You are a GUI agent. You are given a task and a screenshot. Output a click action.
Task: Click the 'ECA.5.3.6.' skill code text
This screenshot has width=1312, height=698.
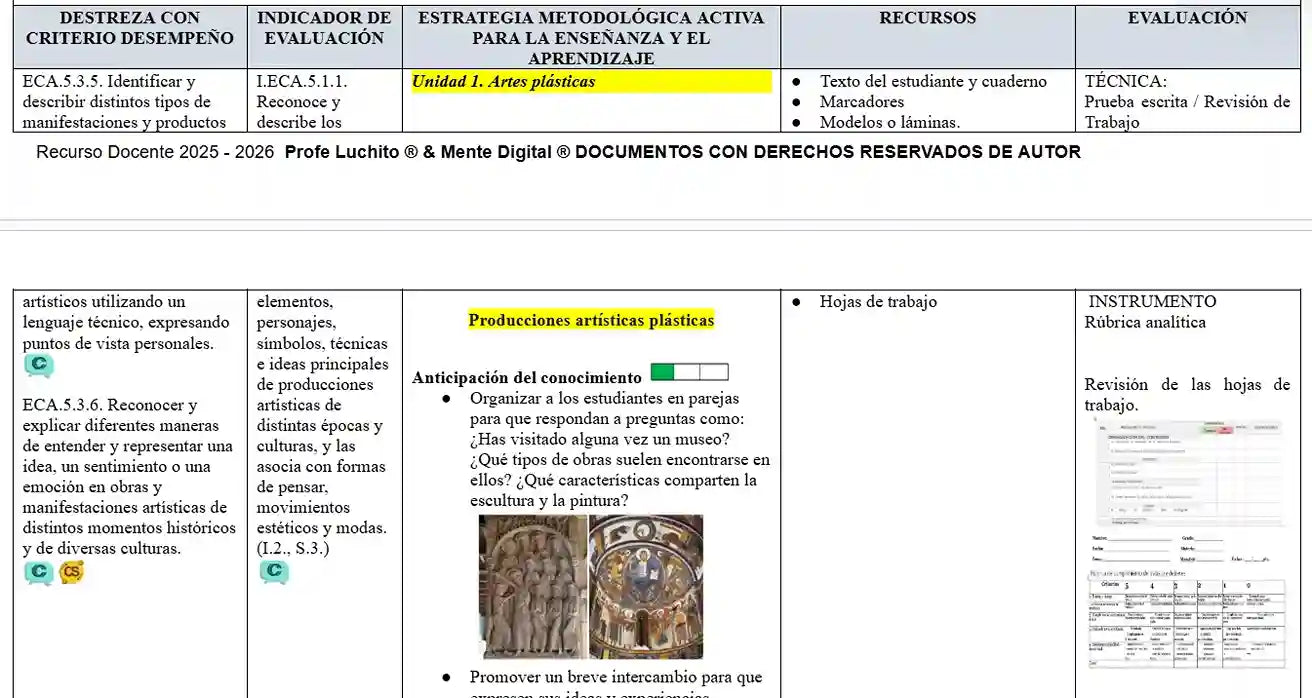(62, 405)
